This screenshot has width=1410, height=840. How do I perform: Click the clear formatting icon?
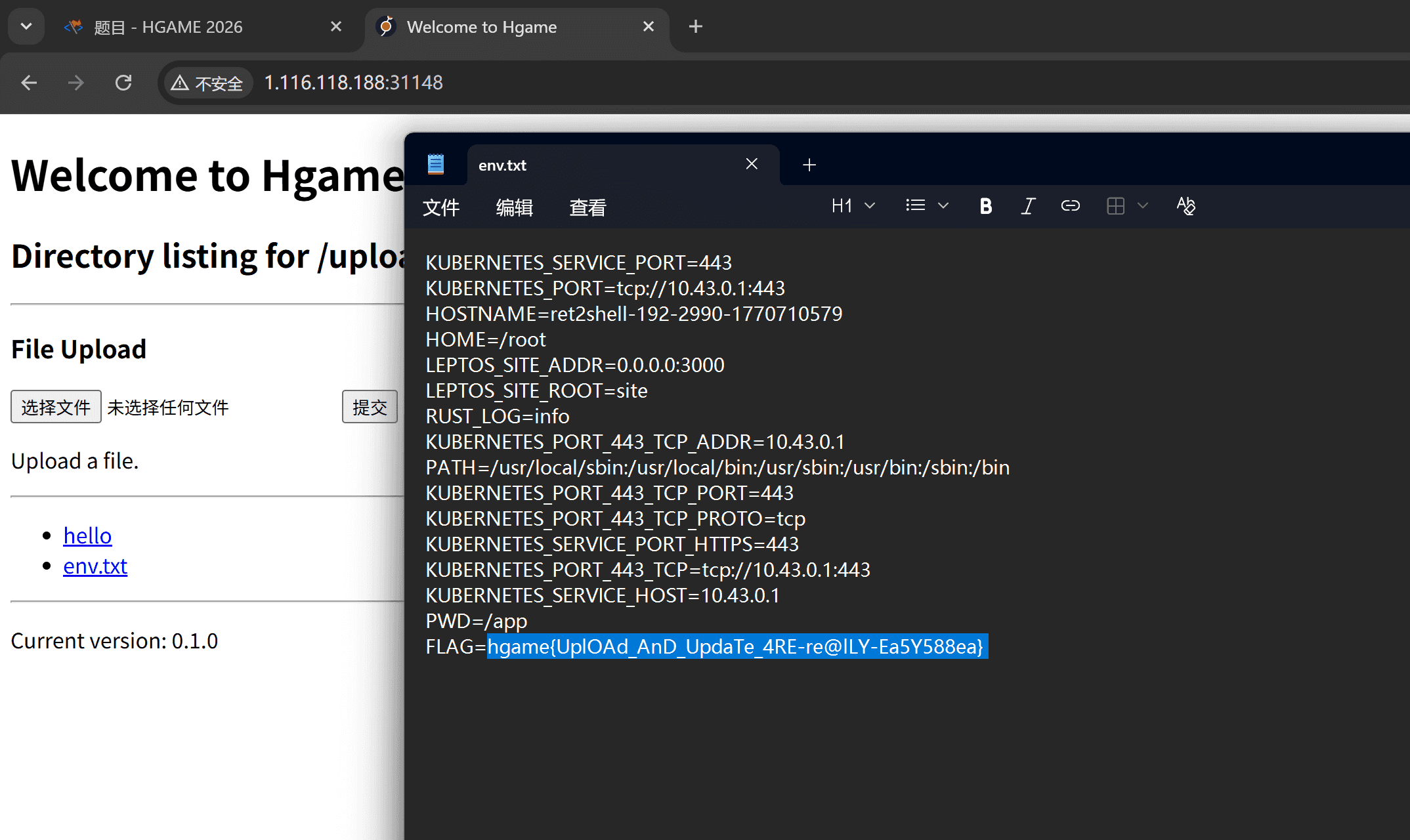[1186, 206]
